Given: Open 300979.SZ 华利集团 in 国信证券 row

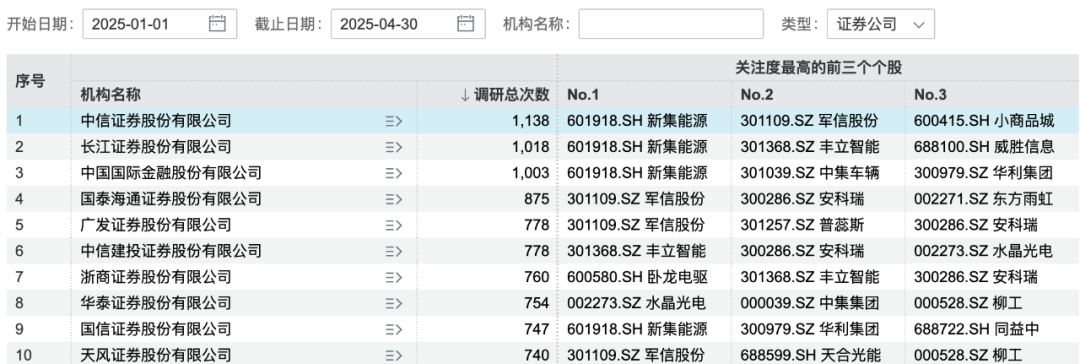Looking at the screenshot, I should 810,329.
